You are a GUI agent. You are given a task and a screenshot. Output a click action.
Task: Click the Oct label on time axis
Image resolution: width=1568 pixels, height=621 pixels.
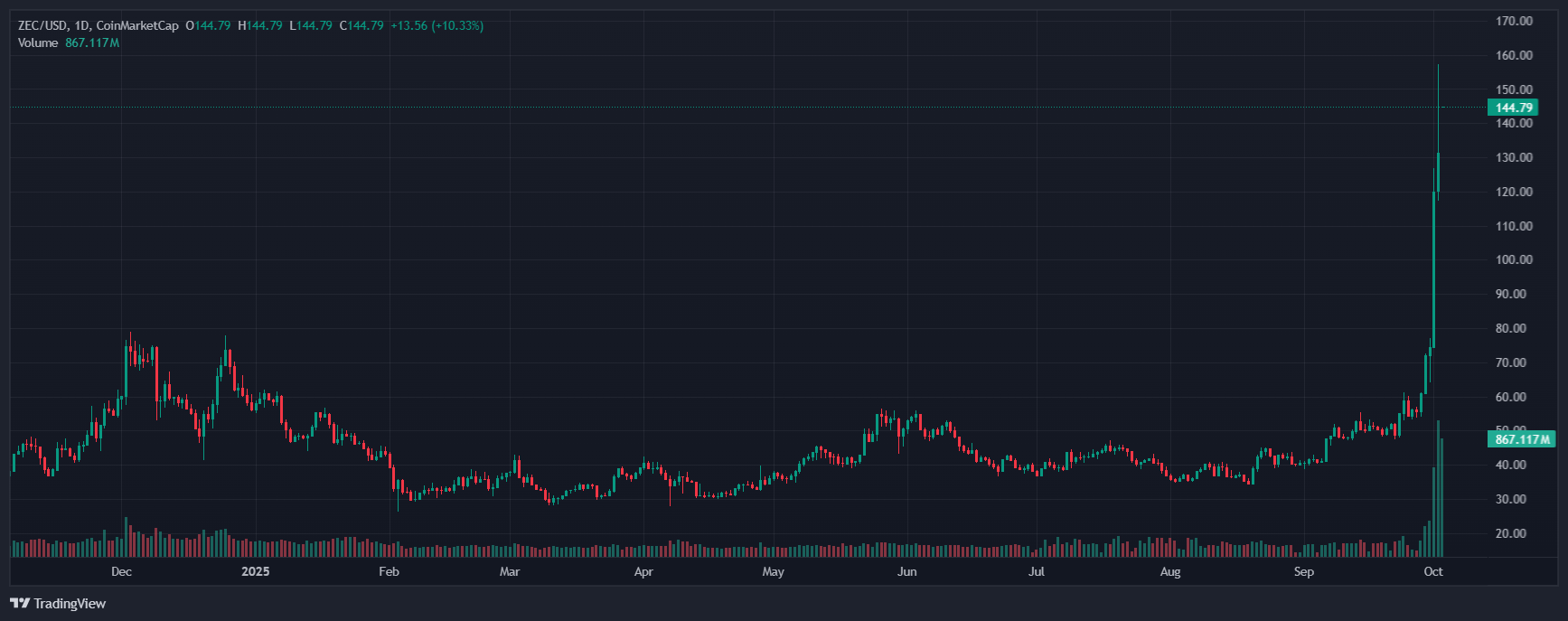1432,571
